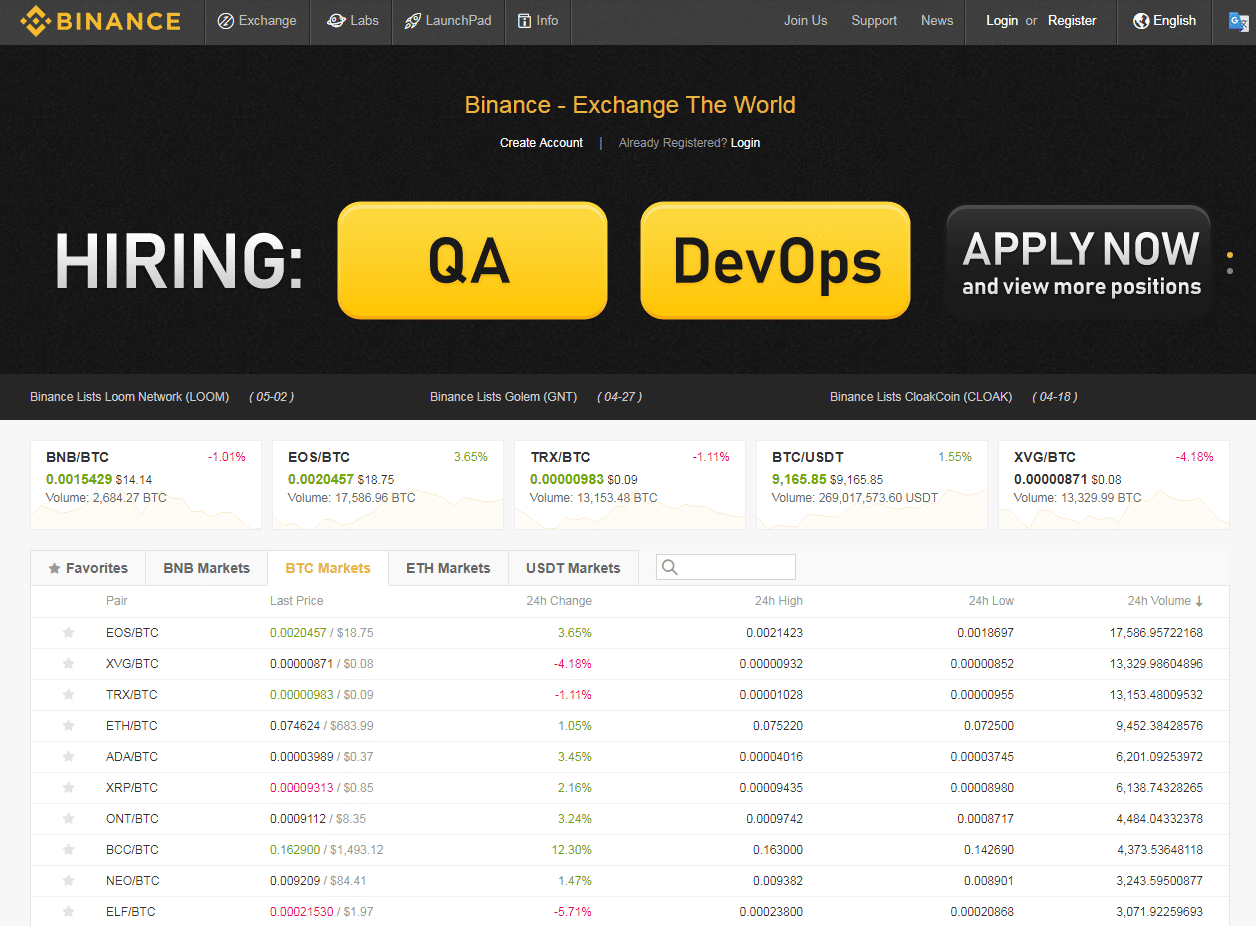The height and width of the screenshot is (926, 1256).
Task: Open the Info menu
Action: pos(538,21)
